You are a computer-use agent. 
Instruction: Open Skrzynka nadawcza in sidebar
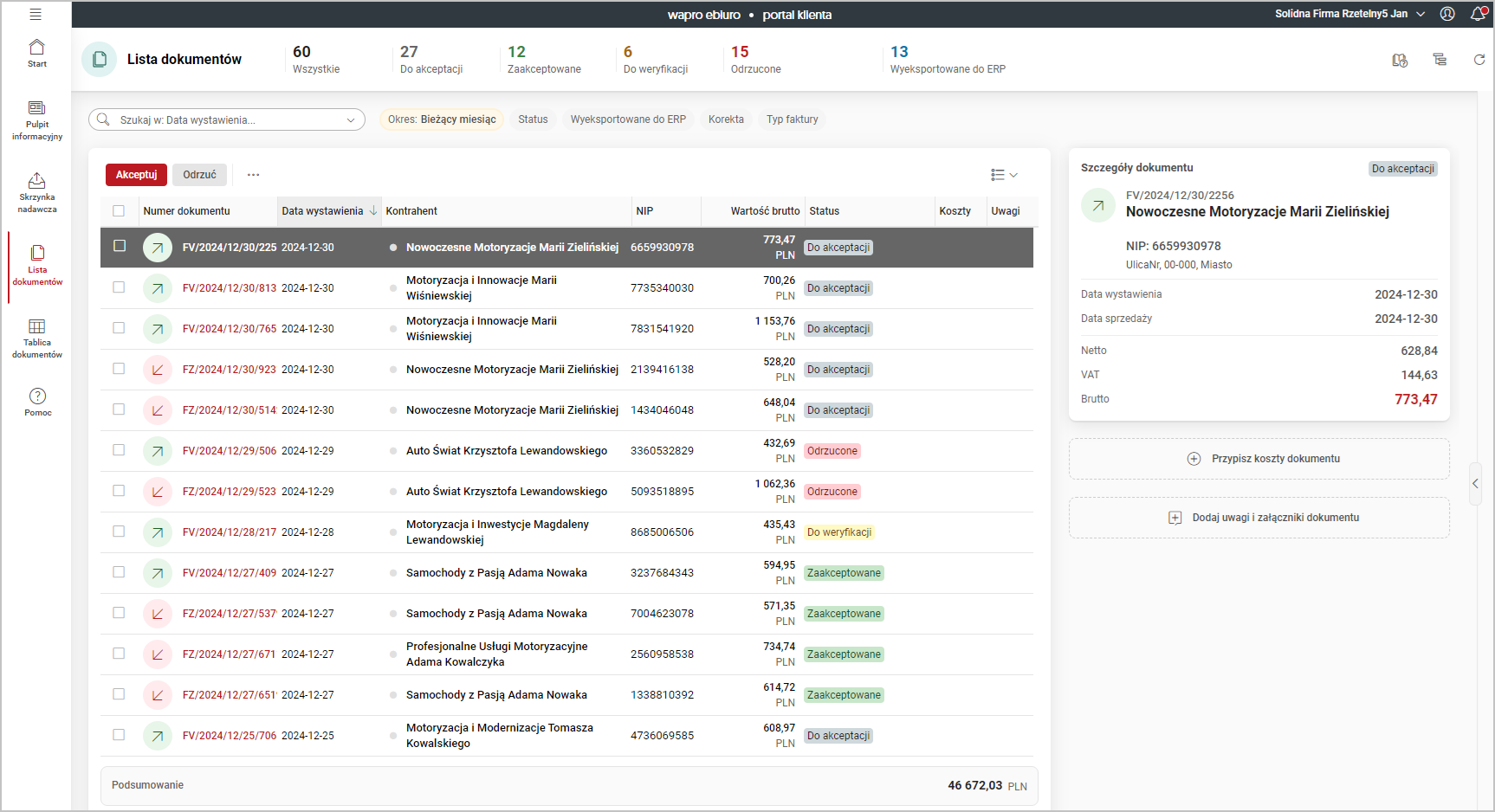37,192
